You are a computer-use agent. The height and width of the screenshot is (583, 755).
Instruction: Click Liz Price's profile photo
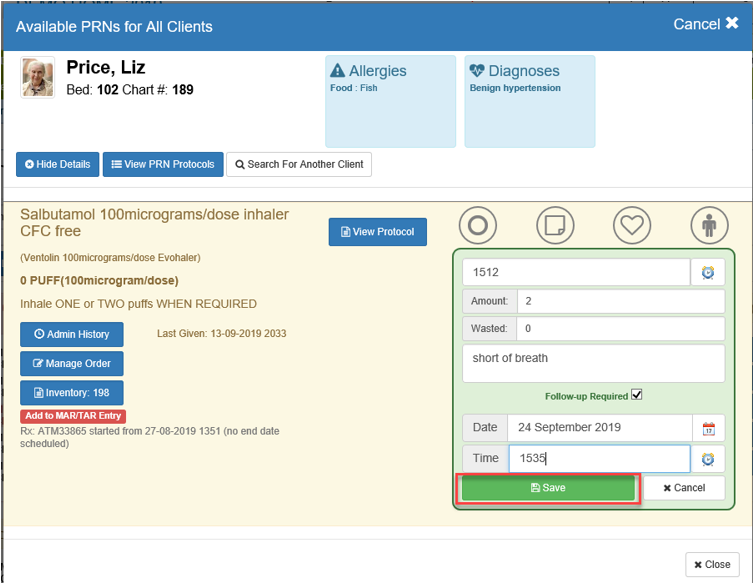(x=38, y=77)
